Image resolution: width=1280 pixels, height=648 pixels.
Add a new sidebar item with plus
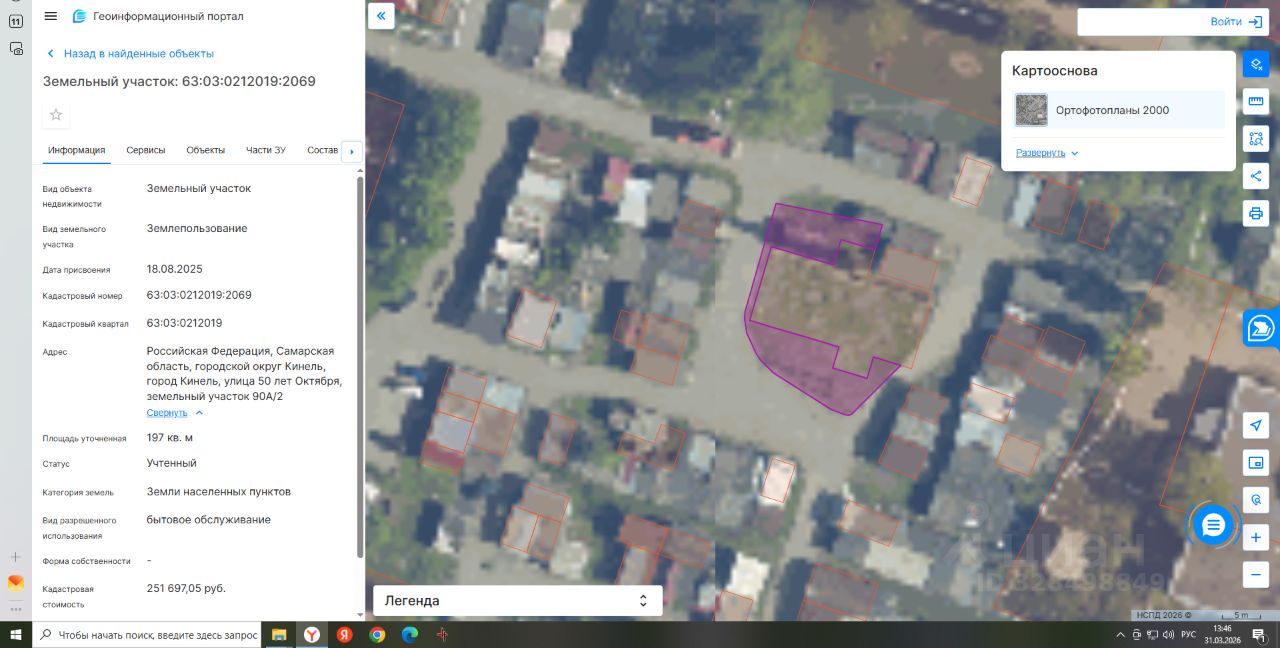(15, 557)
